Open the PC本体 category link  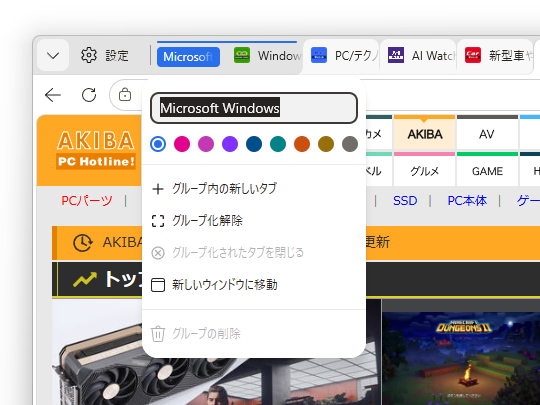tap(467, 200)
